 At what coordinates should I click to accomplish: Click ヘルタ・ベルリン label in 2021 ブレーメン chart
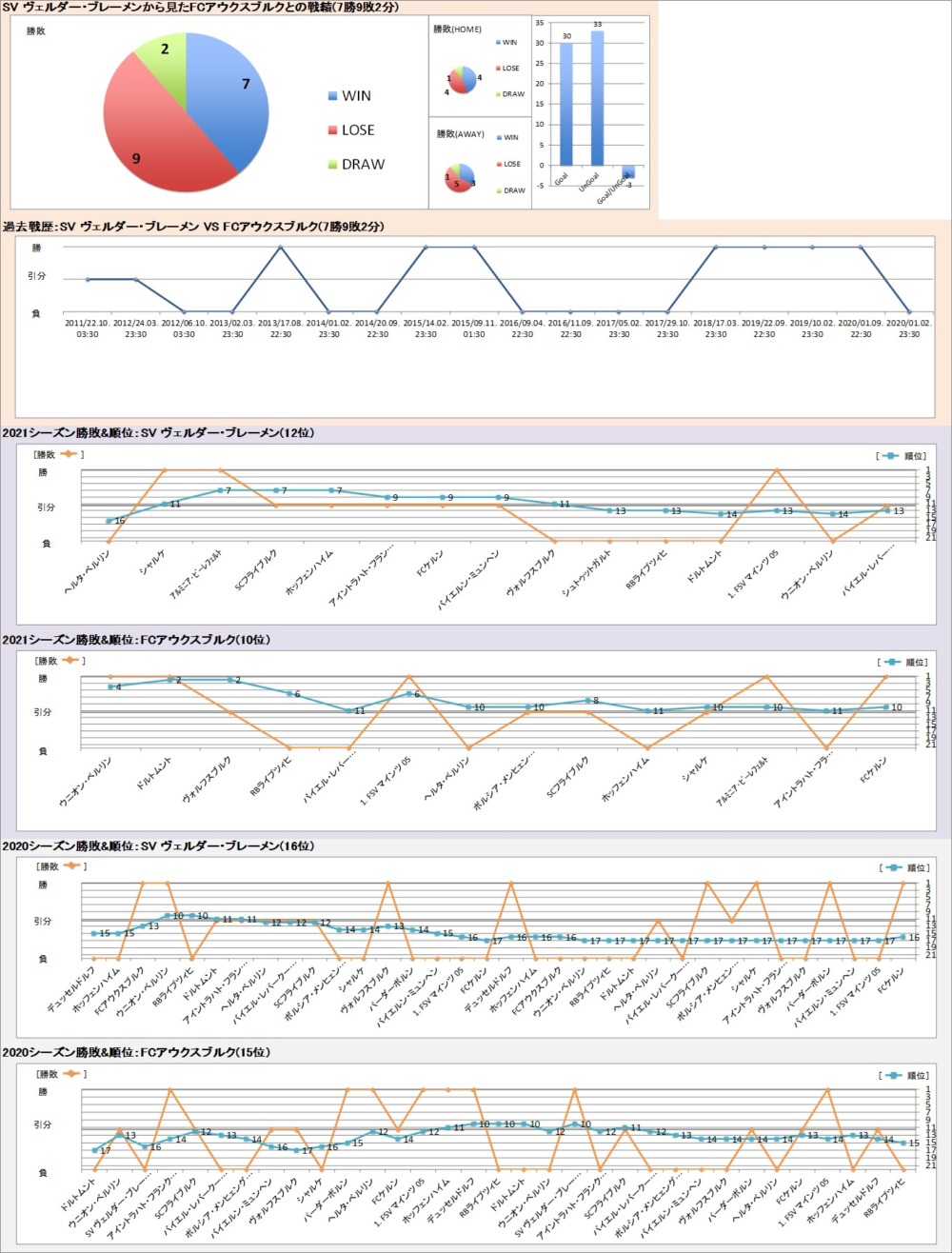pos(88,572)
